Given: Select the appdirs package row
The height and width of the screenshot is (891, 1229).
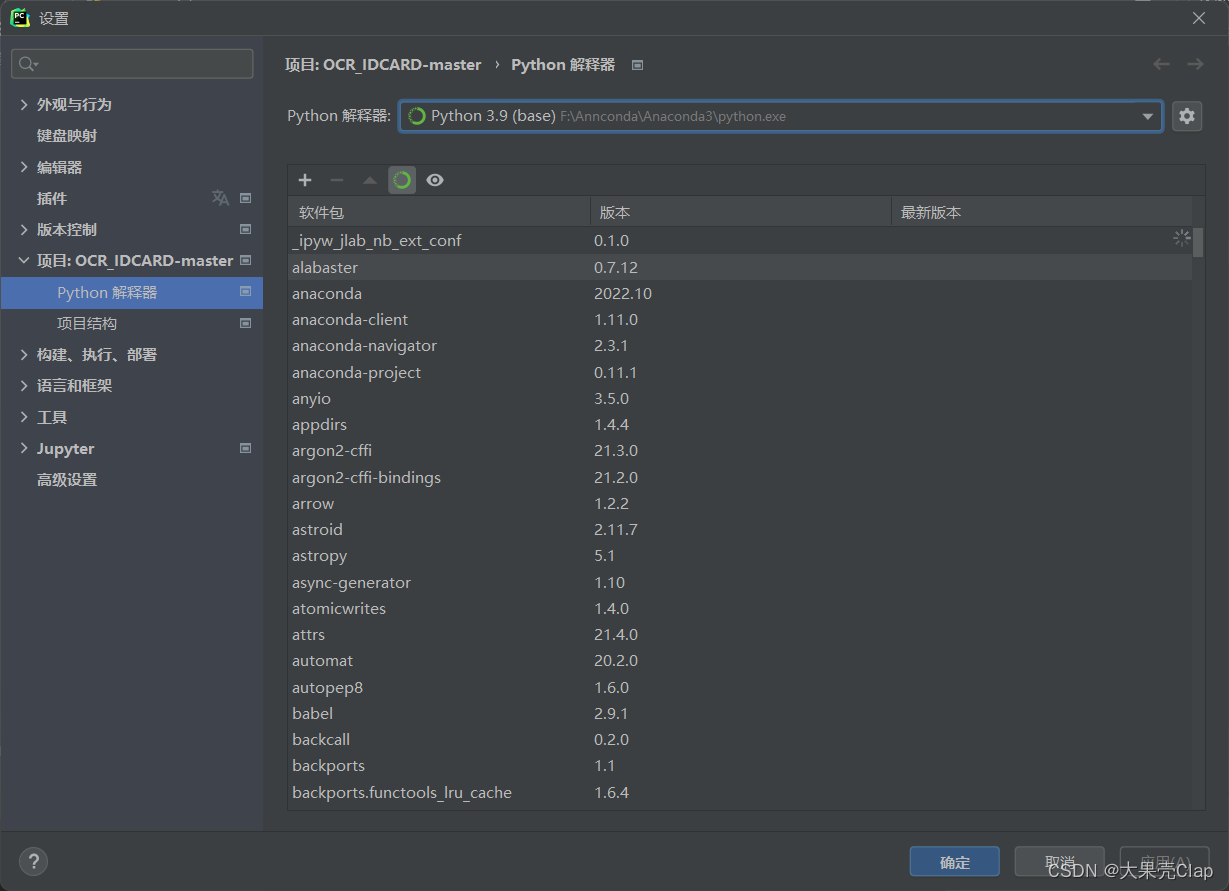Looking at the screenshot, I should [740, 424].
